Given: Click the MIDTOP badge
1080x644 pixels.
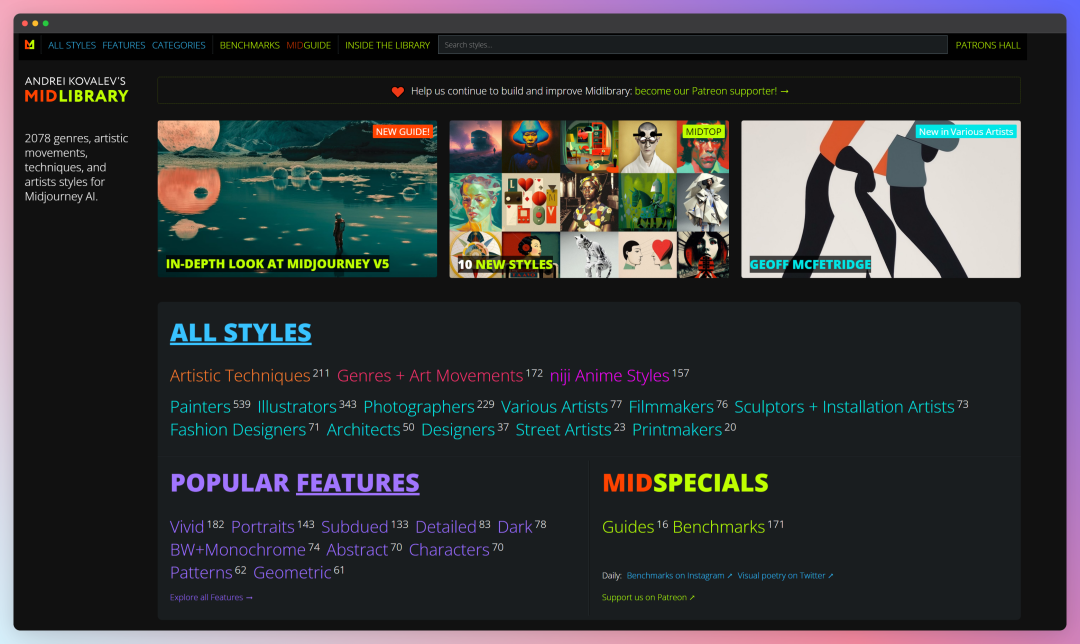Looking at the screenshot, I should (703, 132).
